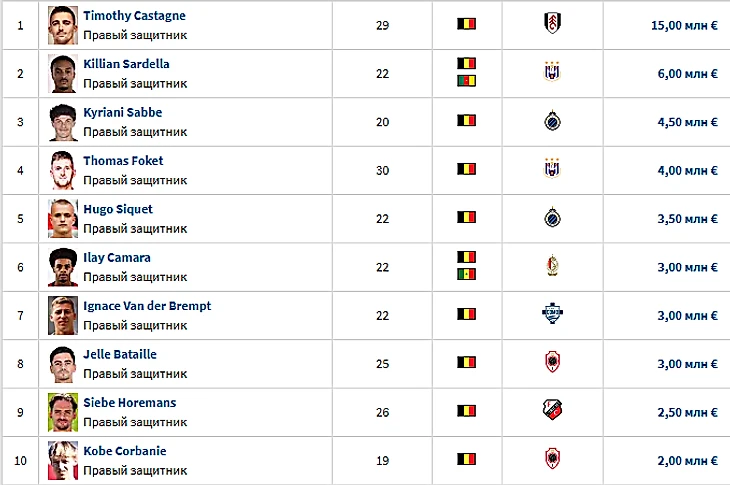The height and width of the screenshot is (485, 730).
Task: Click FC Utrecht crest in Siebe Horemans' row
Action: pos(551,411)
